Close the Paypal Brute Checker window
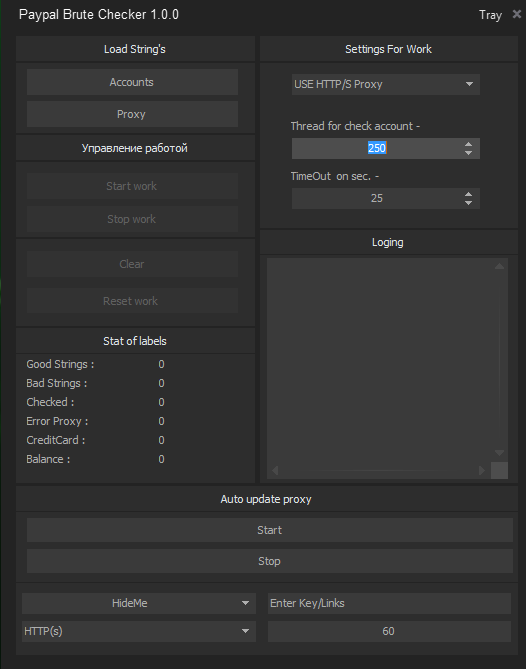The image size is (526, 669). pyautogui.click(x=517, y=14)
